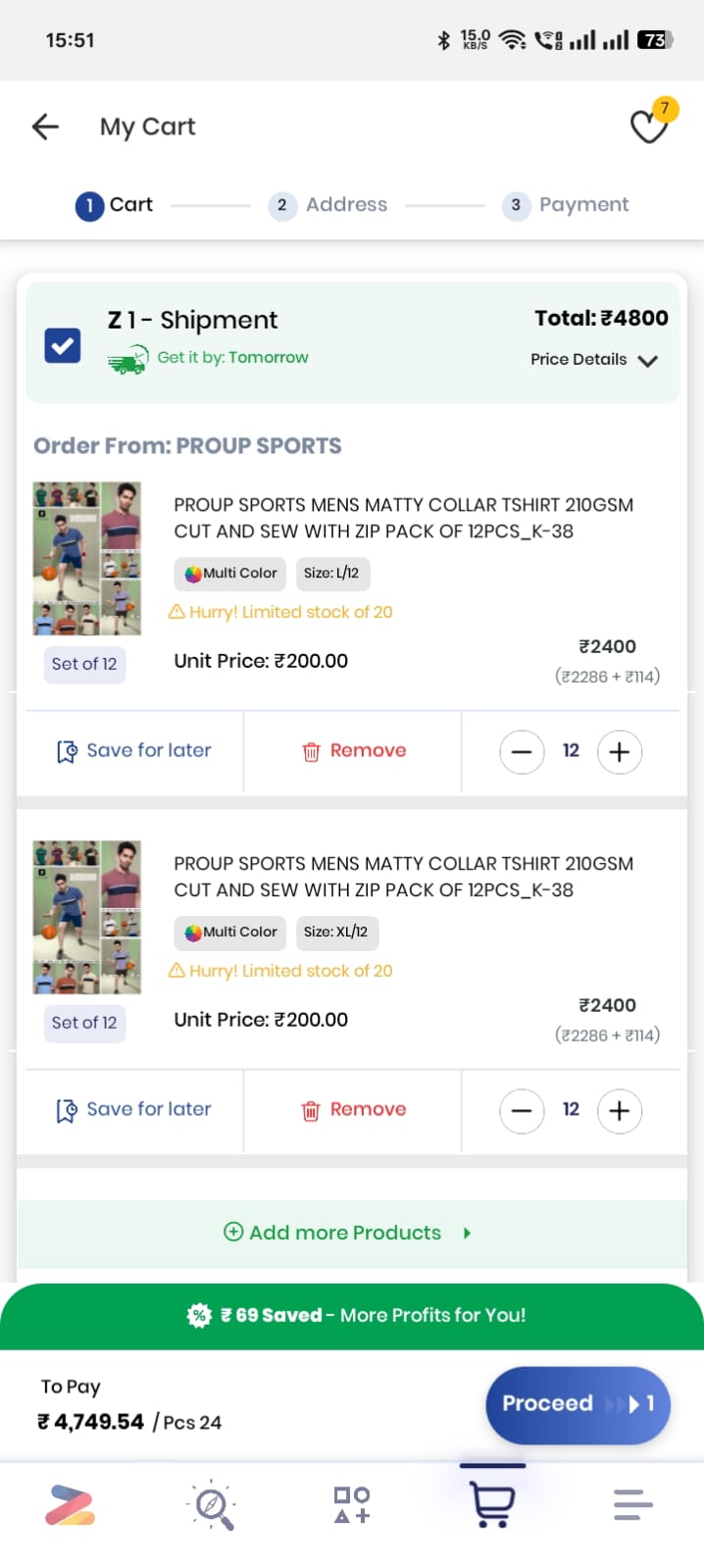Uncheck the Z1 Shipment checkbox

62,344
